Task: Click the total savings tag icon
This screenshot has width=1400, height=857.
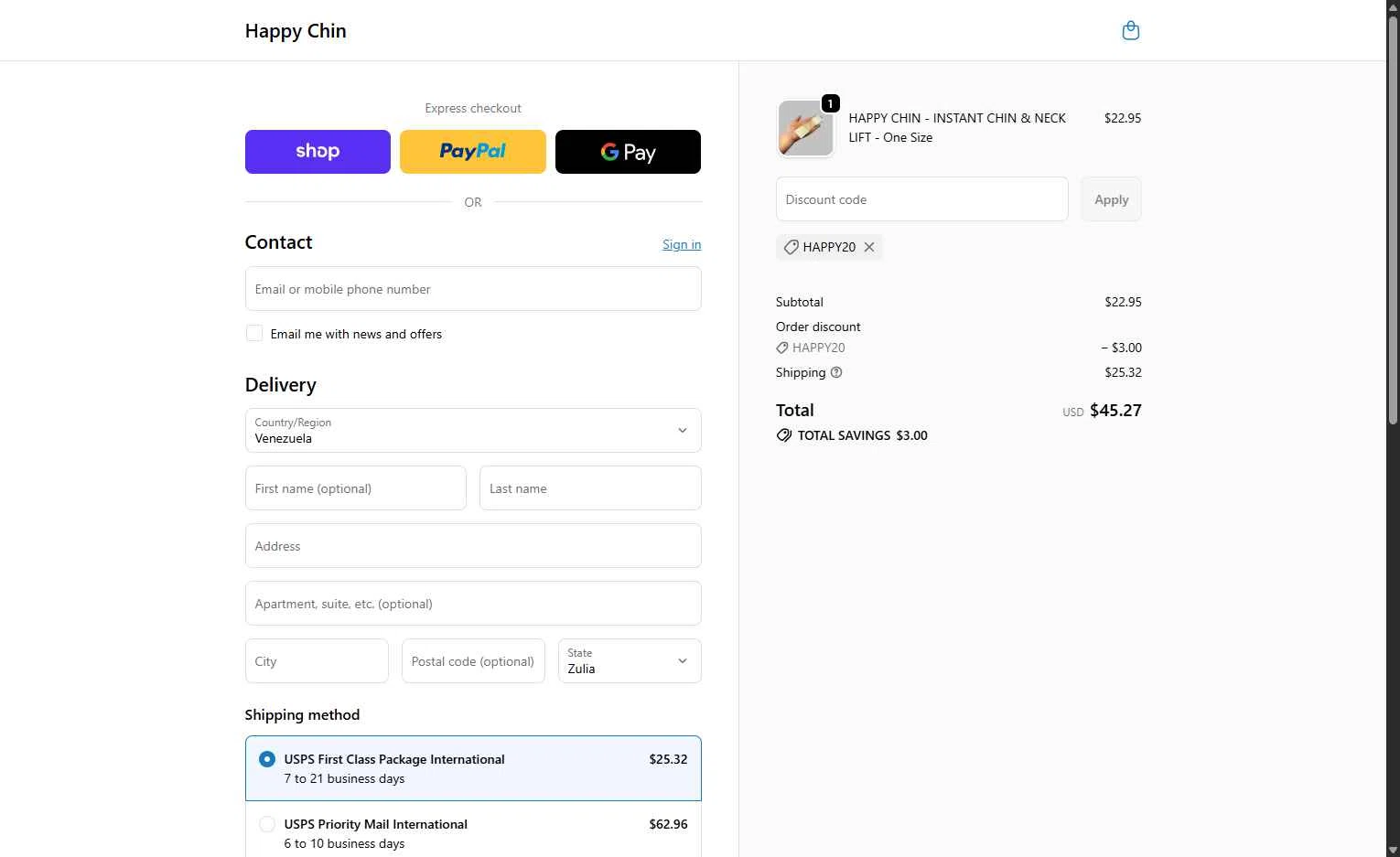Action: coord(784,435)
